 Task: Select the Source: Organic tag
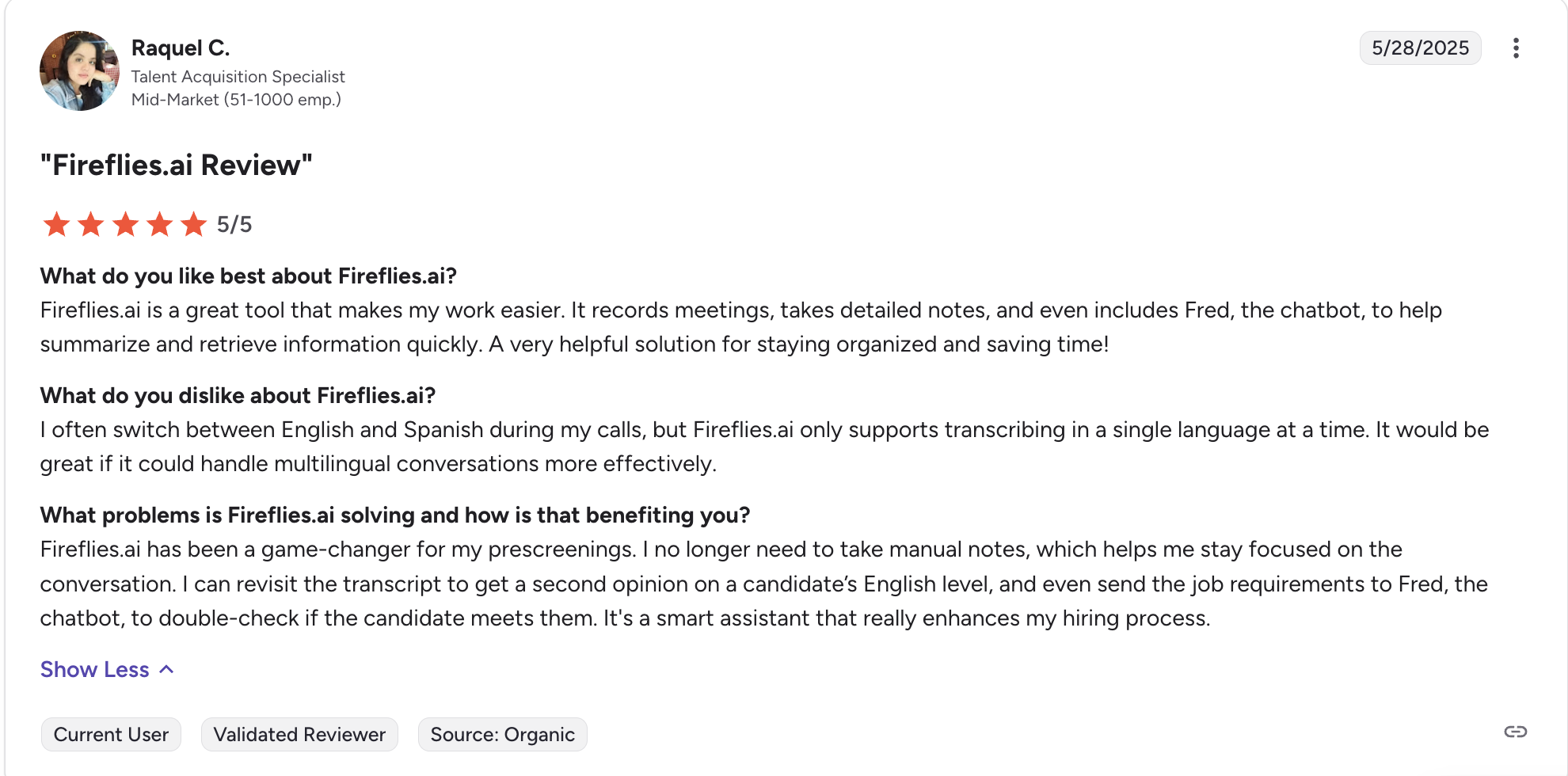(x=503, y=735)
